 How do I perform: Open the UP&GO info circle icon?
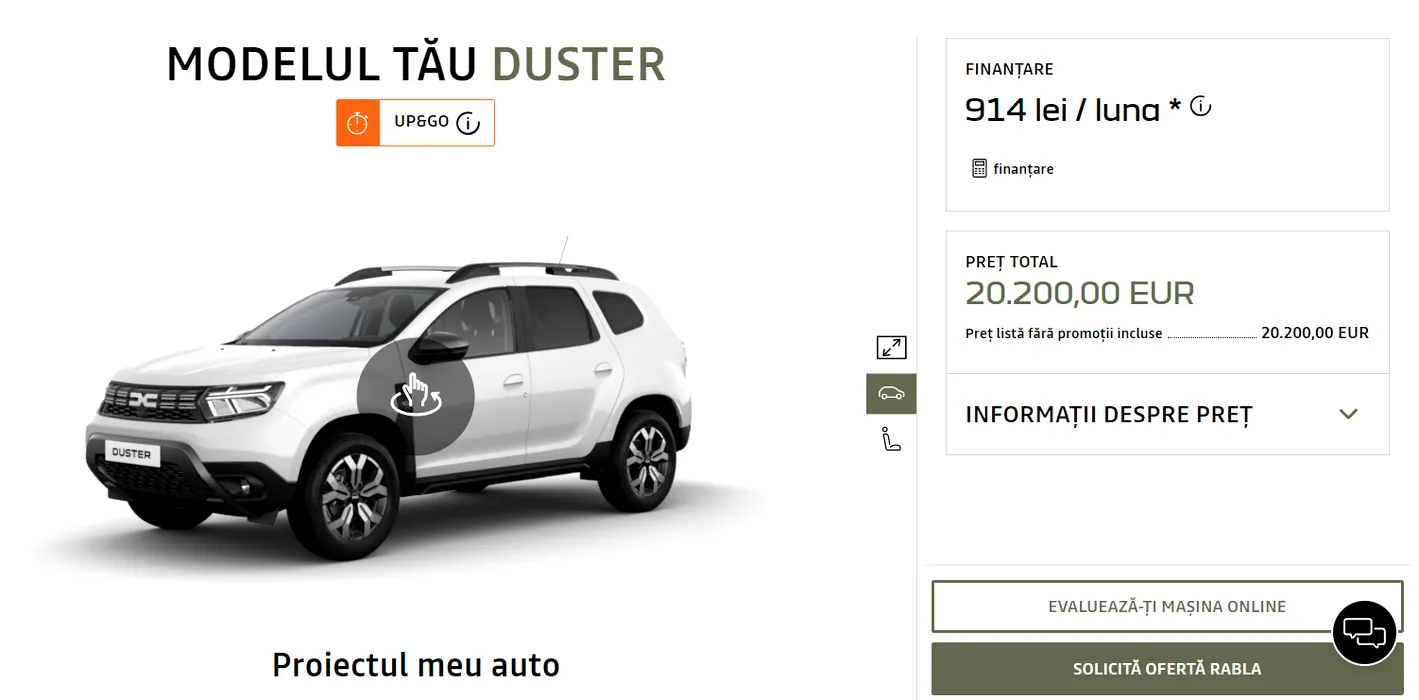(x=468, y=123)
